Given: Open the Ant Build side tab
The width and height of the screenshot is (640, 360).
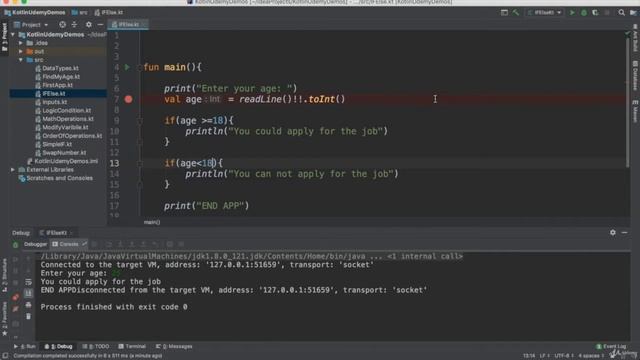Looking at the screenshot, I should [x=635, y=38].
